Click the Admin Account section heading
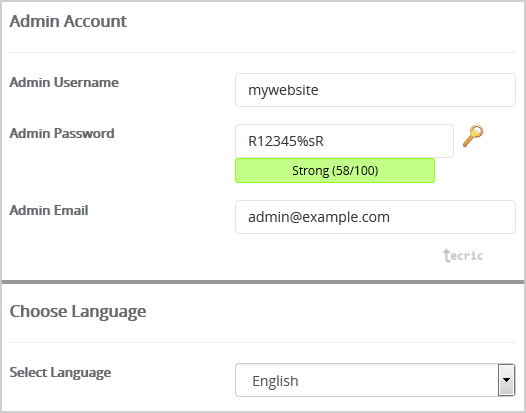The image size is (526, 413). [68, 21]
